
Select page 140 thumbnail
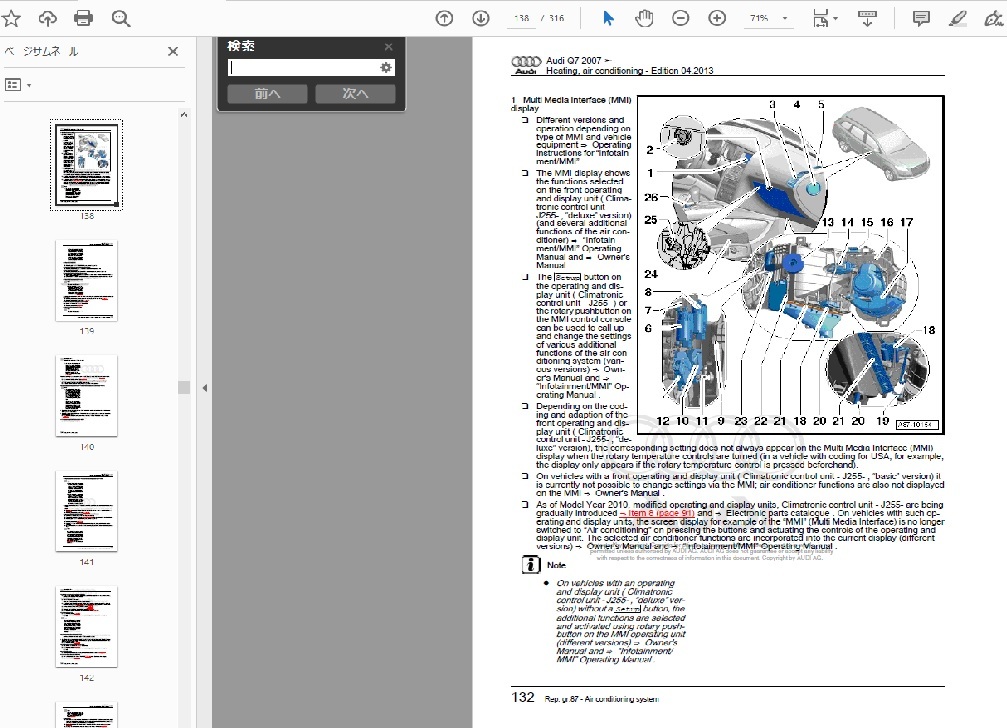pyautogui.click(x=87, y=395)
